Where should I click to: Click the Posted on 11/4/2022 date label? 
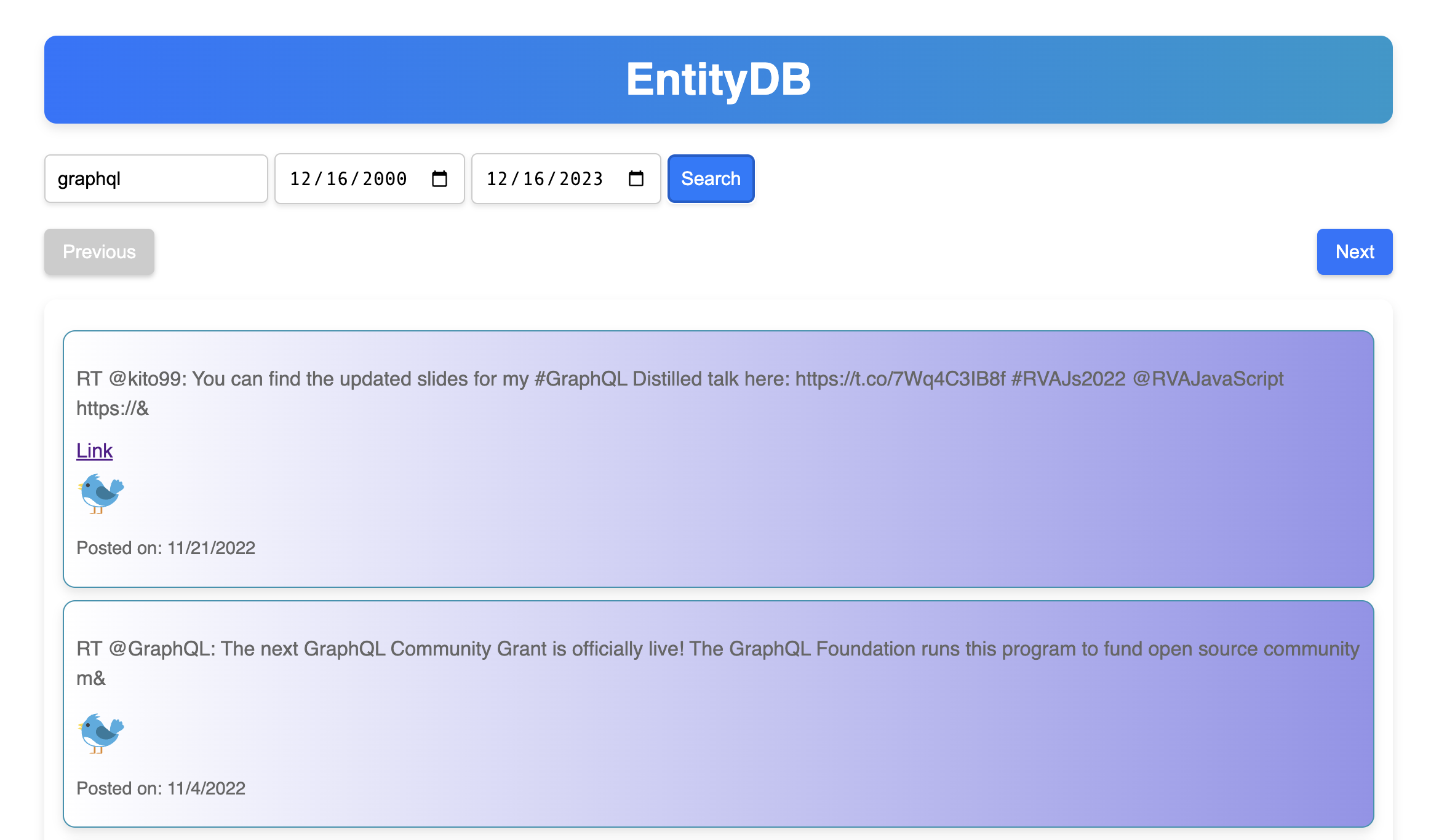(x=161, y=788)
